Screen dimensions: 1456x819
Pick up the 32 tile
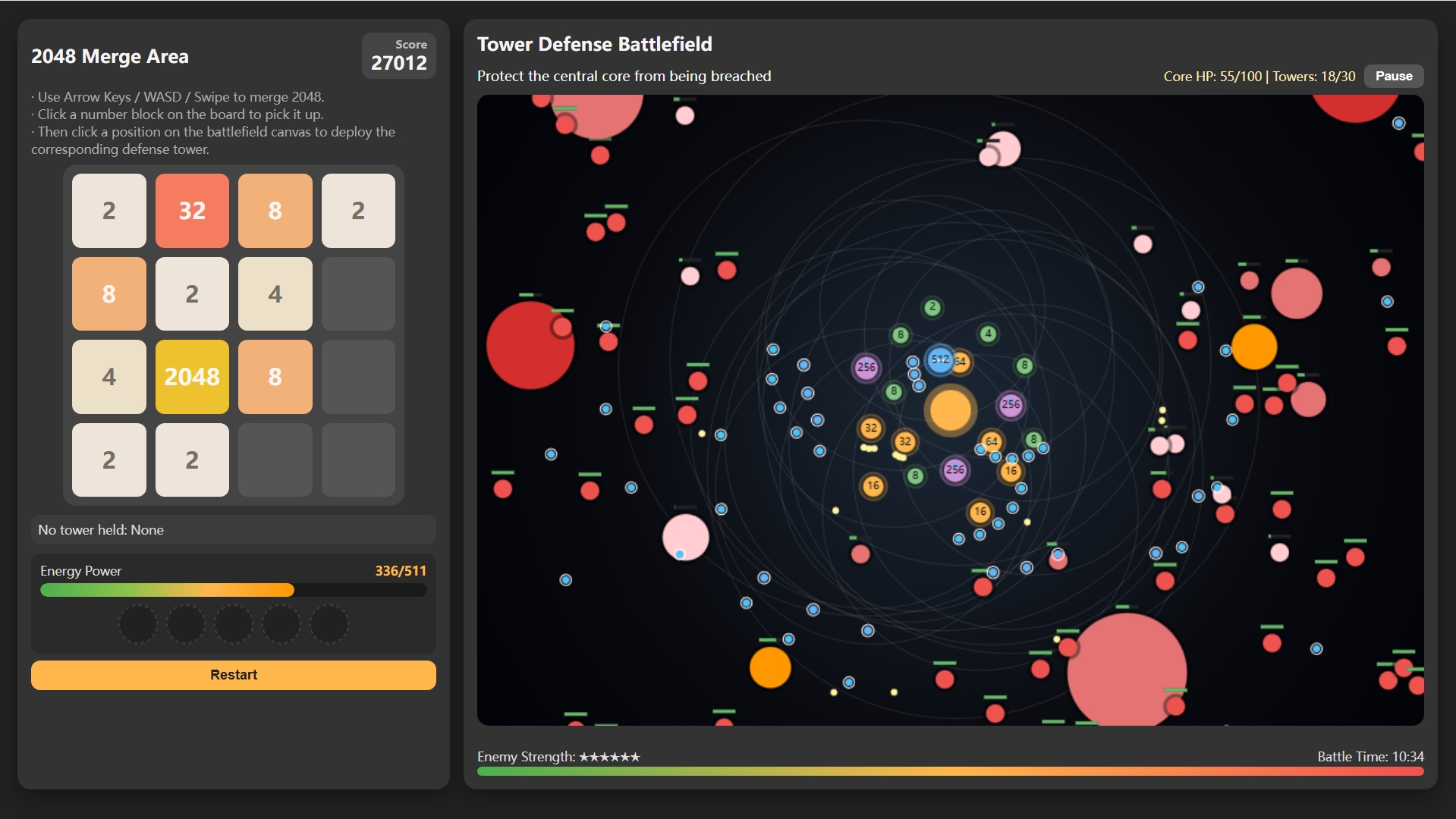click(x=192, y=211)
